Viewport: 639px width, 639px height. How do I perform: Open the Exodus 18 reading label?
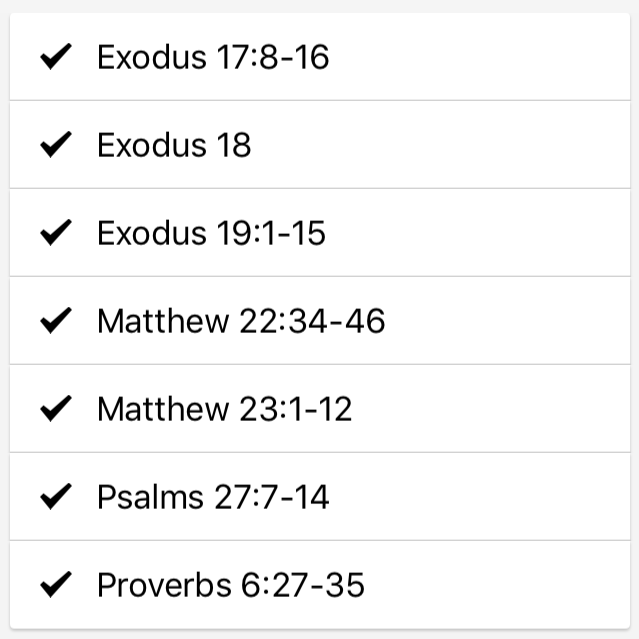(174, 146)
